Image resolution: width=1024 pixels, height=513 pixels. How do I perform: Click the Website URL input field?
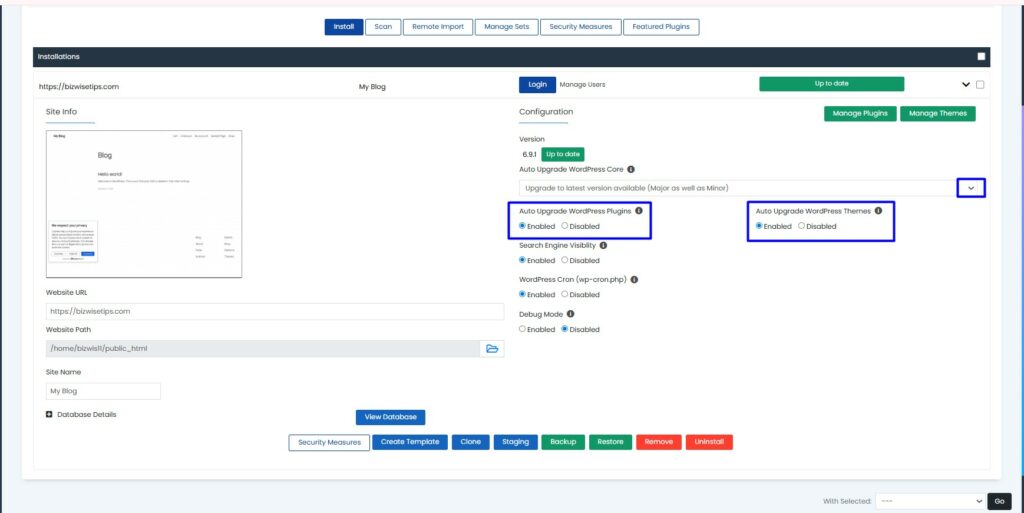(x=275, y=311)
